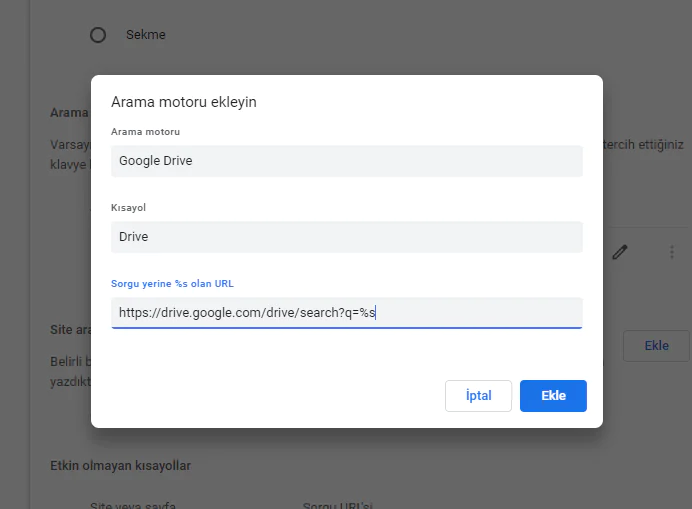
Task: Open the three-dot more actions menu
Action: tap(672, 253)
